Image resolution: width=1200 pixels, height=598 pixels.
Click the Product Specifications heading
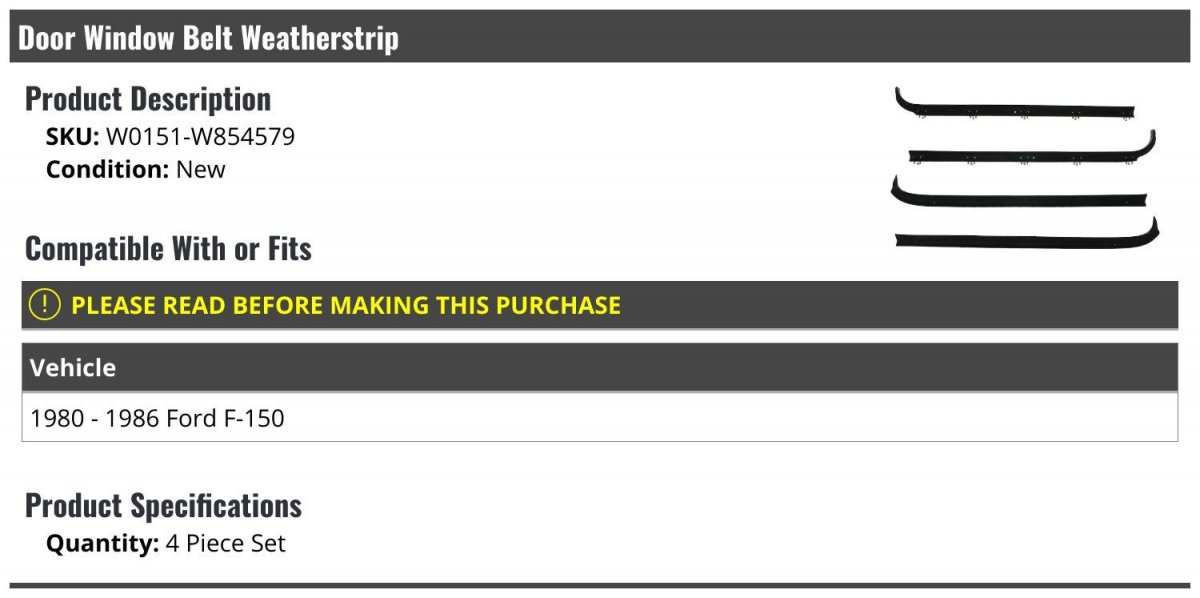click(x=163, y=505)
